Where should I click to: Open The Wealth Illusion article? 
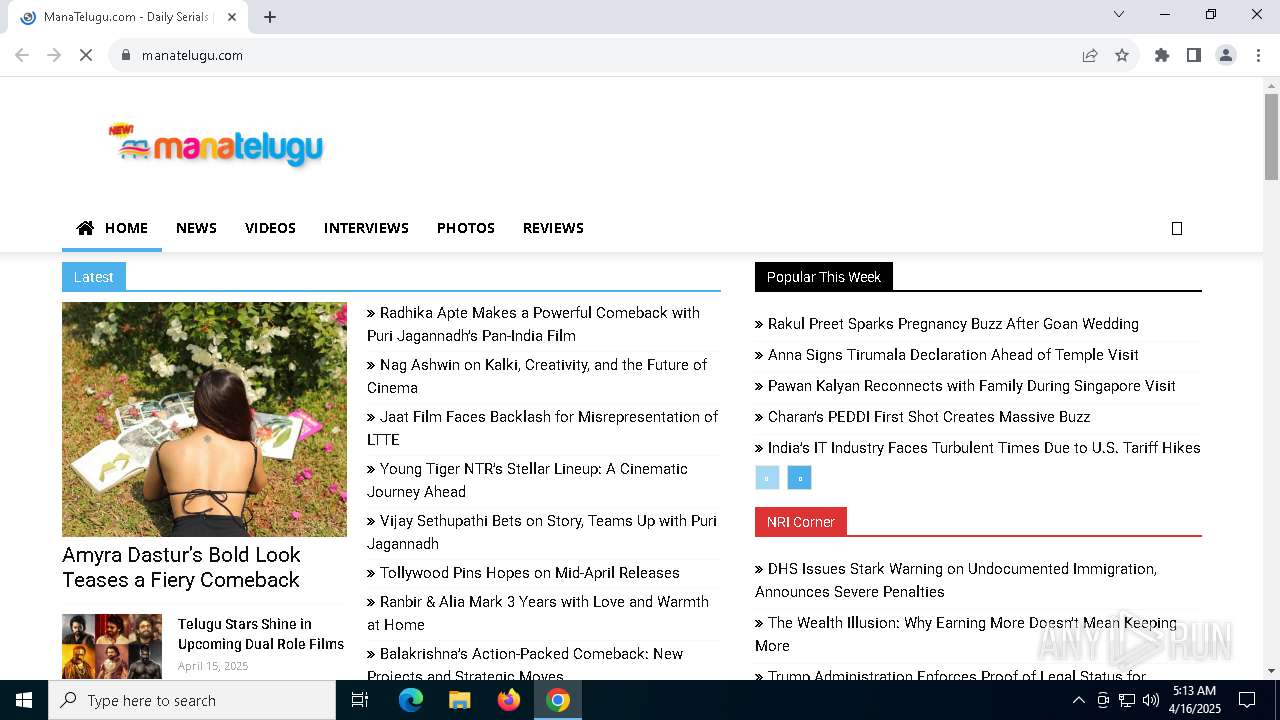pyautogui.click(x=966, y=634)
